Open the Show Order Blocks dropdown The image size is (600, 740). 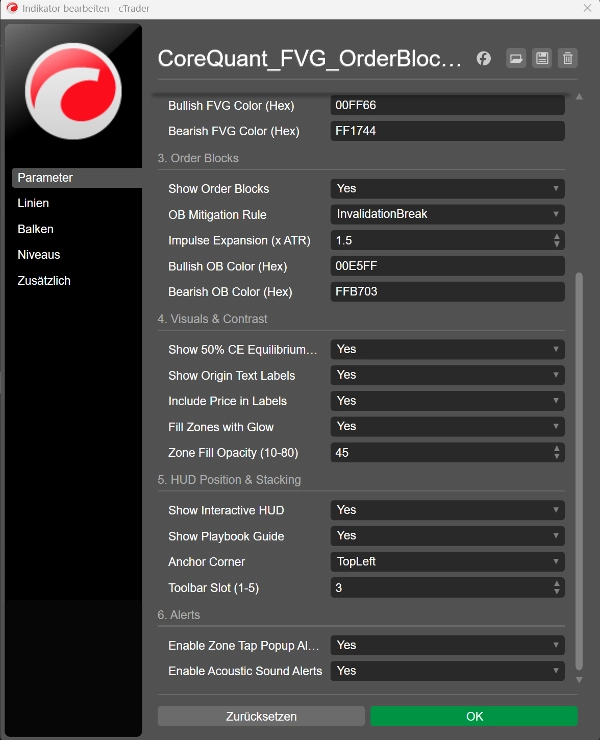pos(448,189)
